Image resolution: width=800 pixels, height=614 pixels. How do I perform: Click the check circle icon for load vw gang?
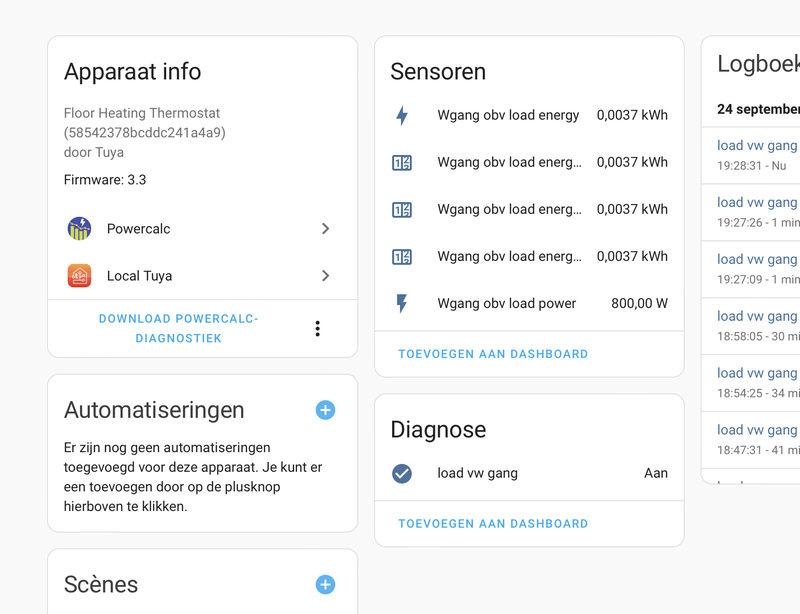coord(402,473)
